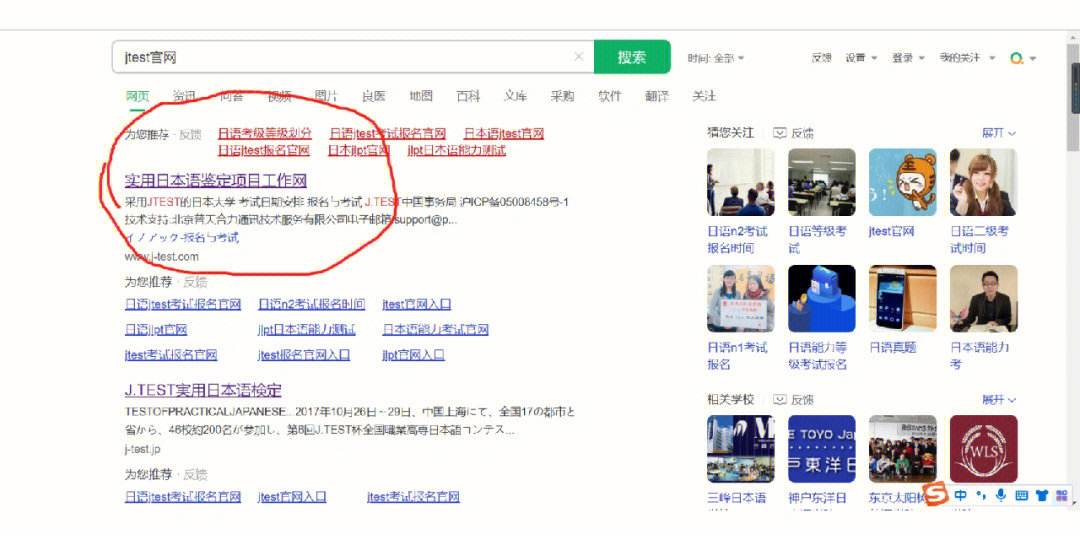The image size is (1080, 540).
Task: Switch to the 资讯 tab
Action: (x=184, y=96)
